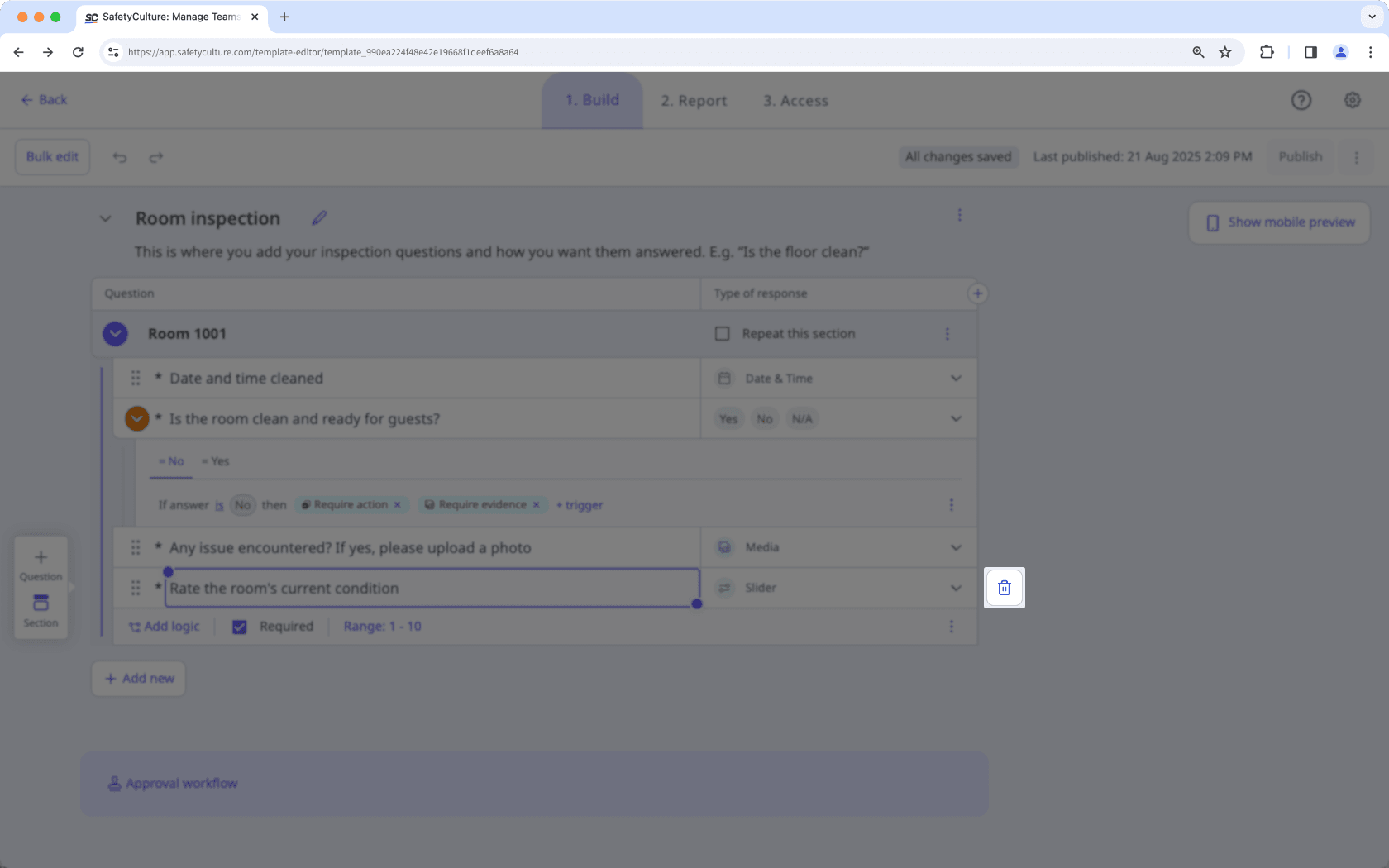The width and height of the screenshot is (1389, 868).
Task: Collapse the Room 1001 section chevron
Action: point(115,333)
